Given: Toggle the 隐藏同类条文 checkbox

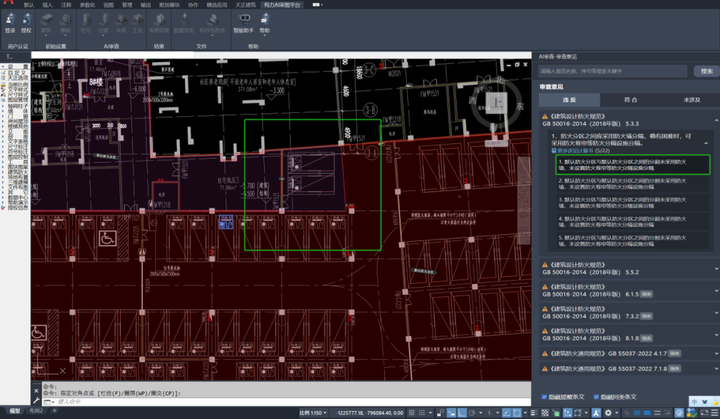Looking at the screenshot, I should click(596, 397).
